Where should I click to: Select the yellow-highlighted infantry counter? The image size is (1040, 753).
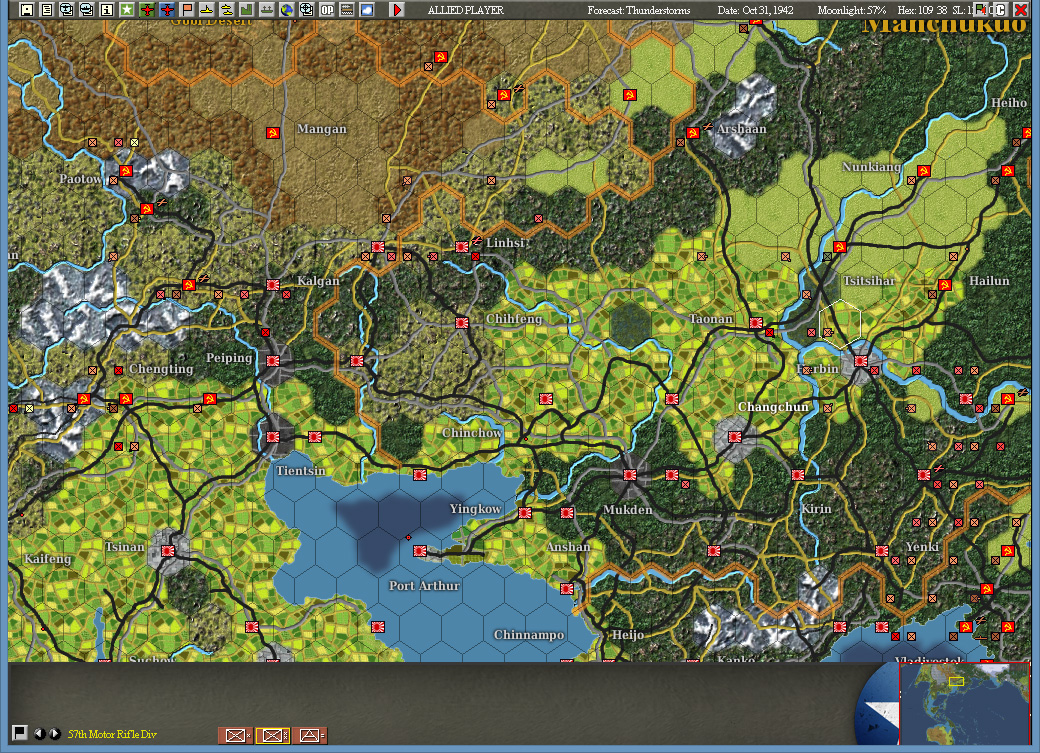pyautogui.click(x=271, y=734)
